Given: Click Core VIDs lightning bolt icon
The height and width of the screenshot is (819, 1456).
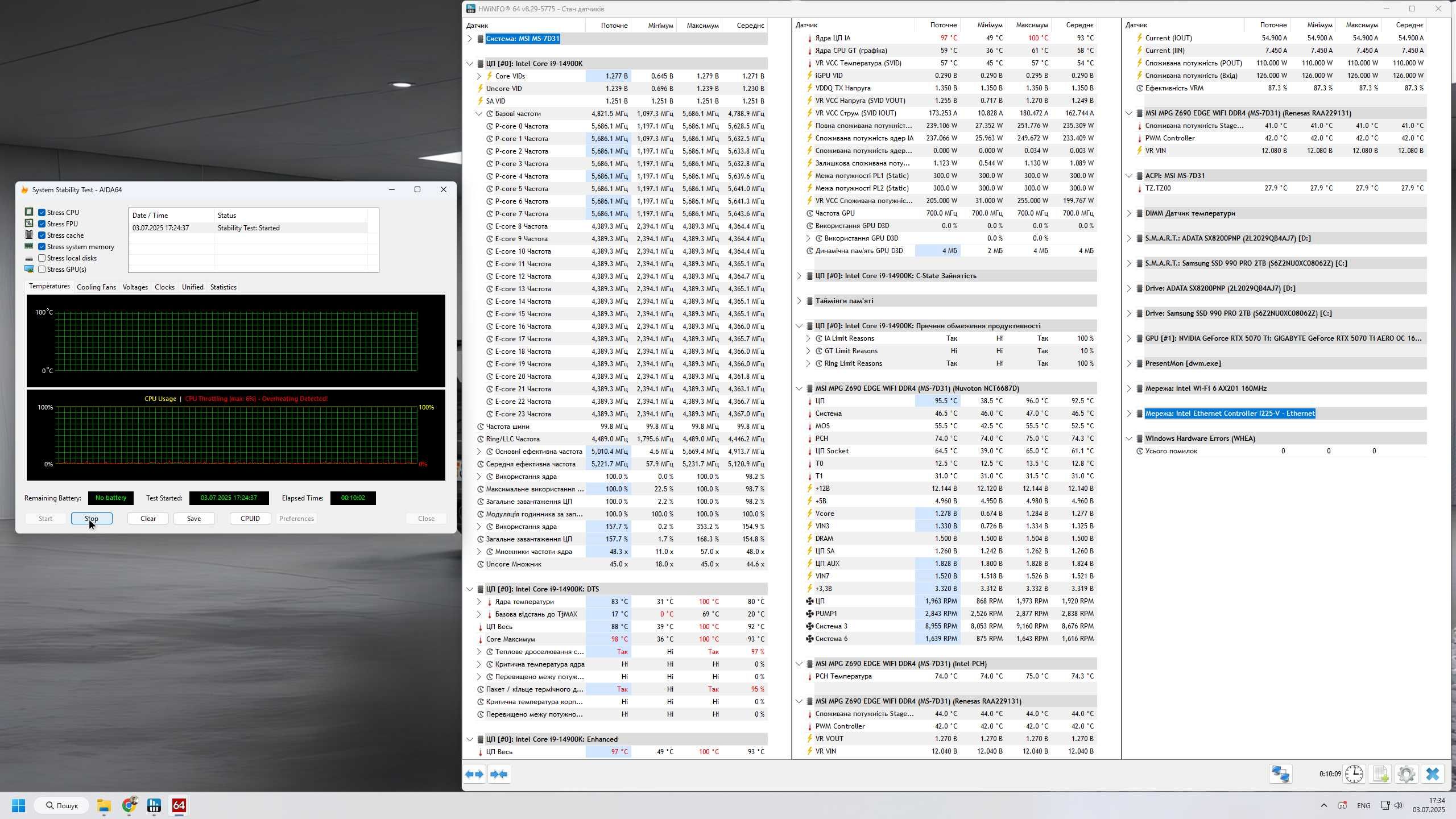Looking at the screenshot, I should (x=489, y=76).
